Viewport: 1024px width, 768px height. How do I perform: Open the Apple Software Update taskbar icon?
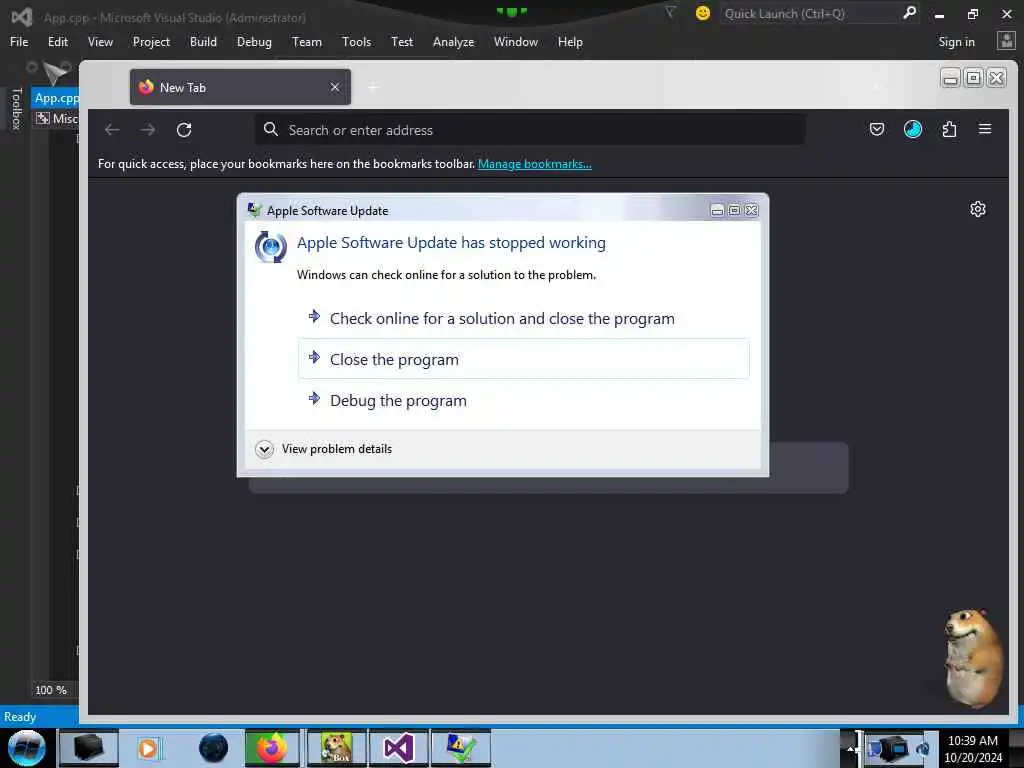(460, 748)
